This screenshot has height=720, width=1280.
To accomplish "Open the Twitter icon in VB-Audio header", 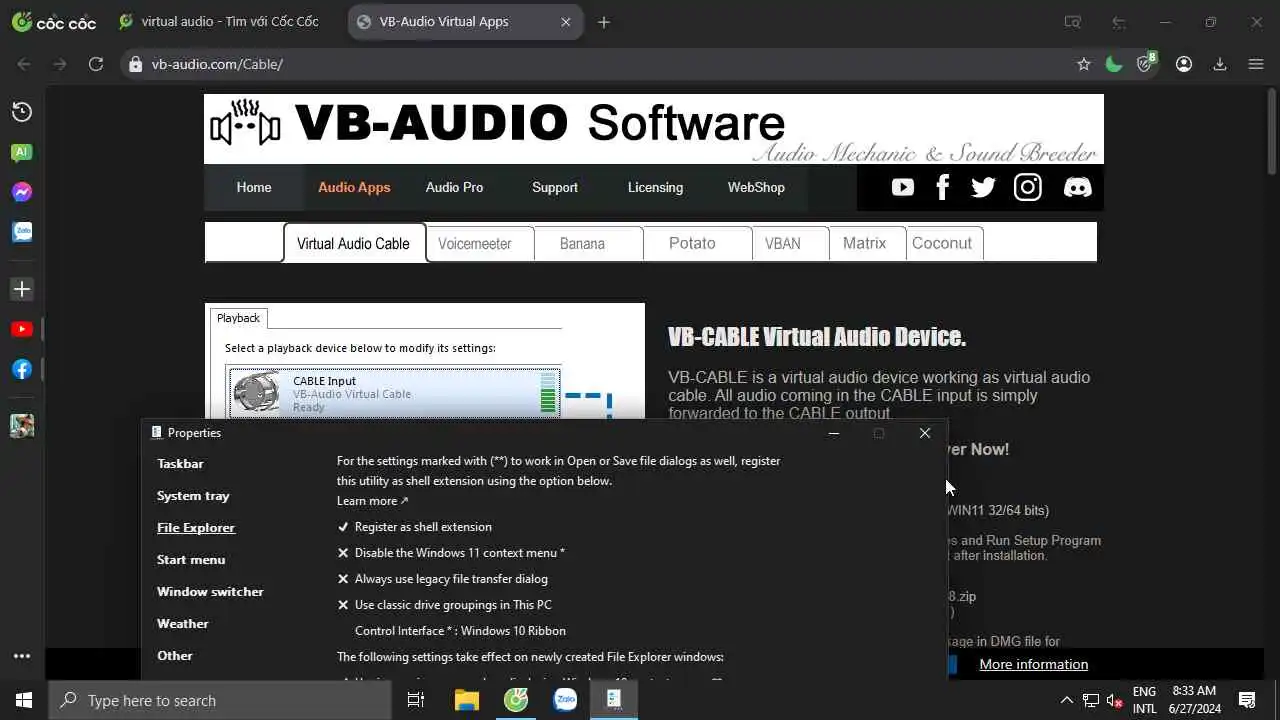I will 983,187.
